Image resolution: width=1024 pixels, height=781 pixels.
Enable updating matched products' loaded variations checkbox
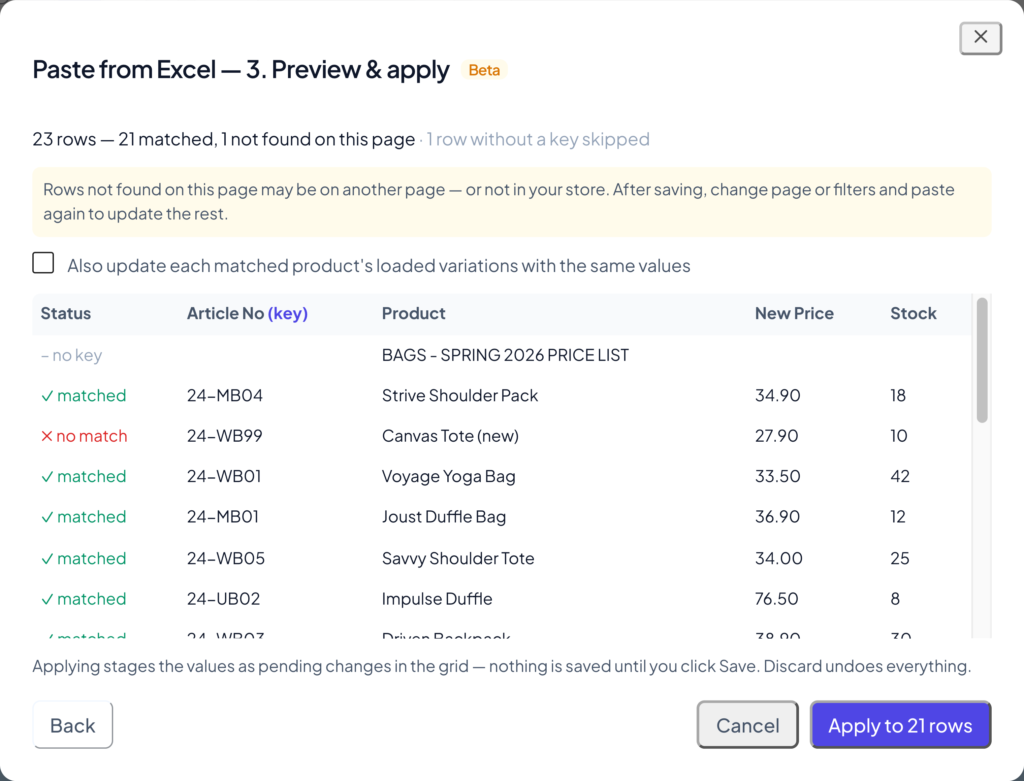coord(43,263)
